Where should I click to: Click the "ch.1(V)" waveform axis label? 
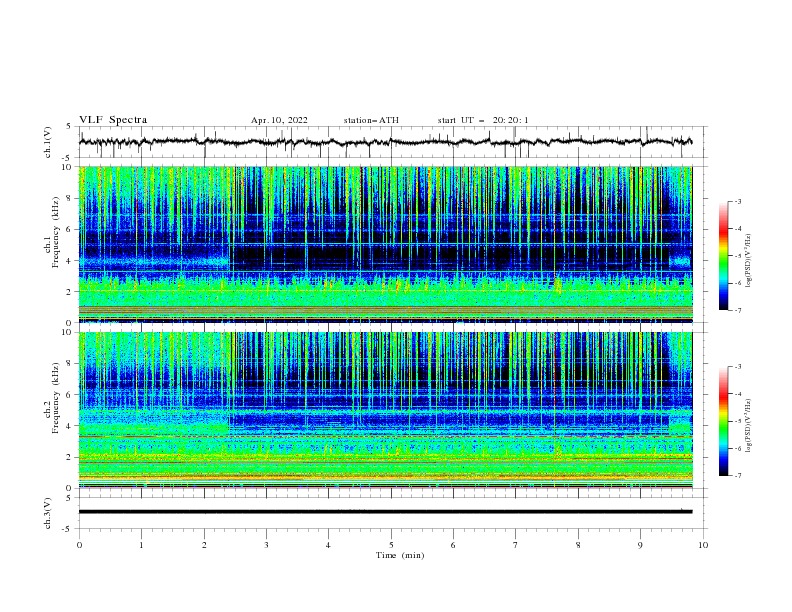pyautogui.click(x=48, y=142)
